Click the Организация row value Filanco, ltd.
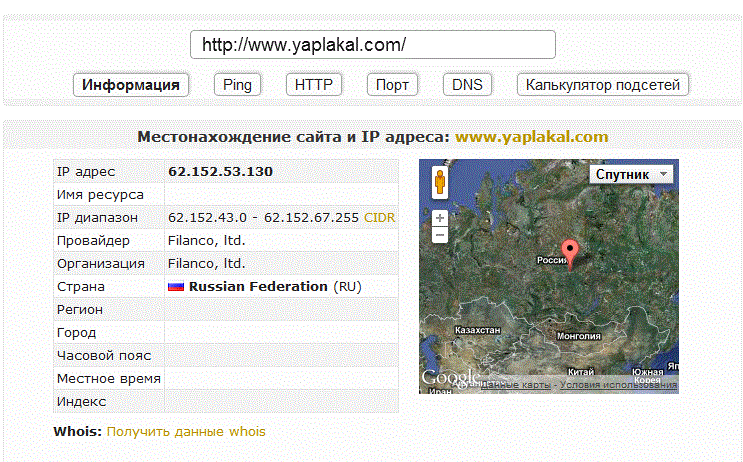743x462 pixels. click(207, 263)
